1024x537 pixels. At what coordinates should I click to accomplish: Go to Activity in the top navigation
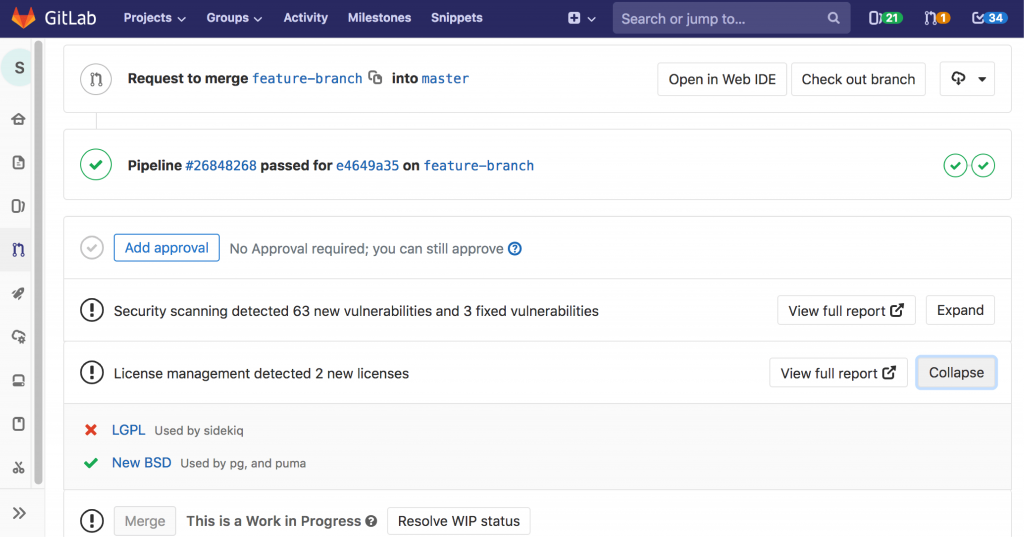pyautogui.click(x=305, y=18)
